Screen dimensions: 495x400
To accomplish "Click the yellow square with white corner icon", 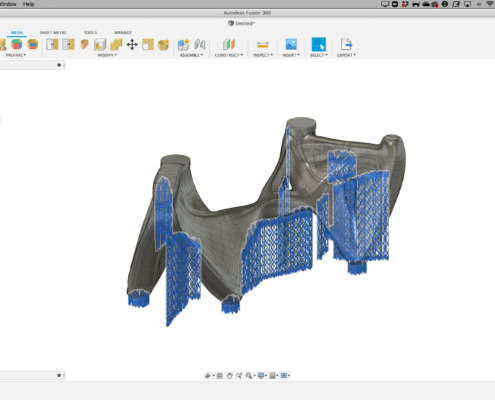I will 148,44.
